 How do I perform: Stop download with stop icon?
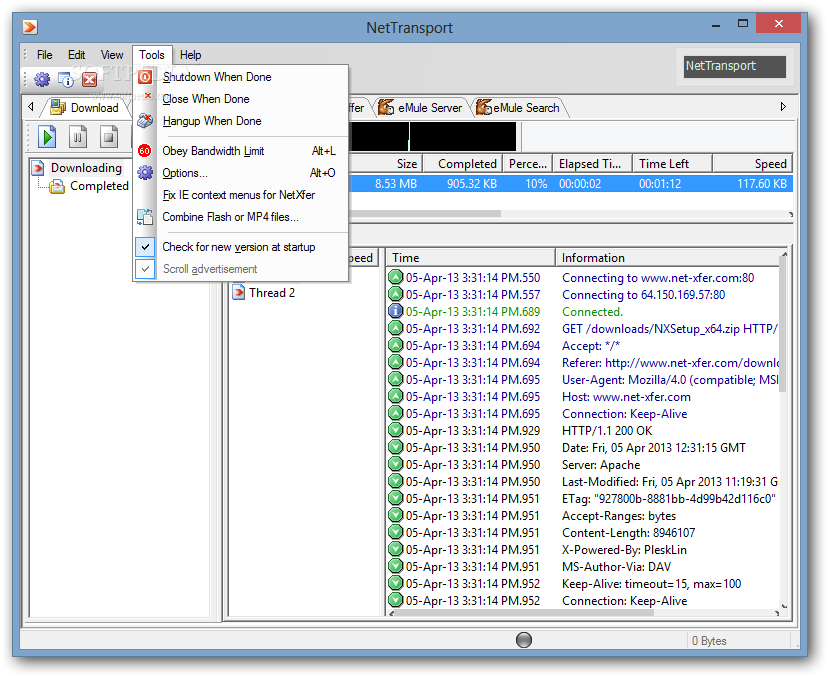(109, 137)
